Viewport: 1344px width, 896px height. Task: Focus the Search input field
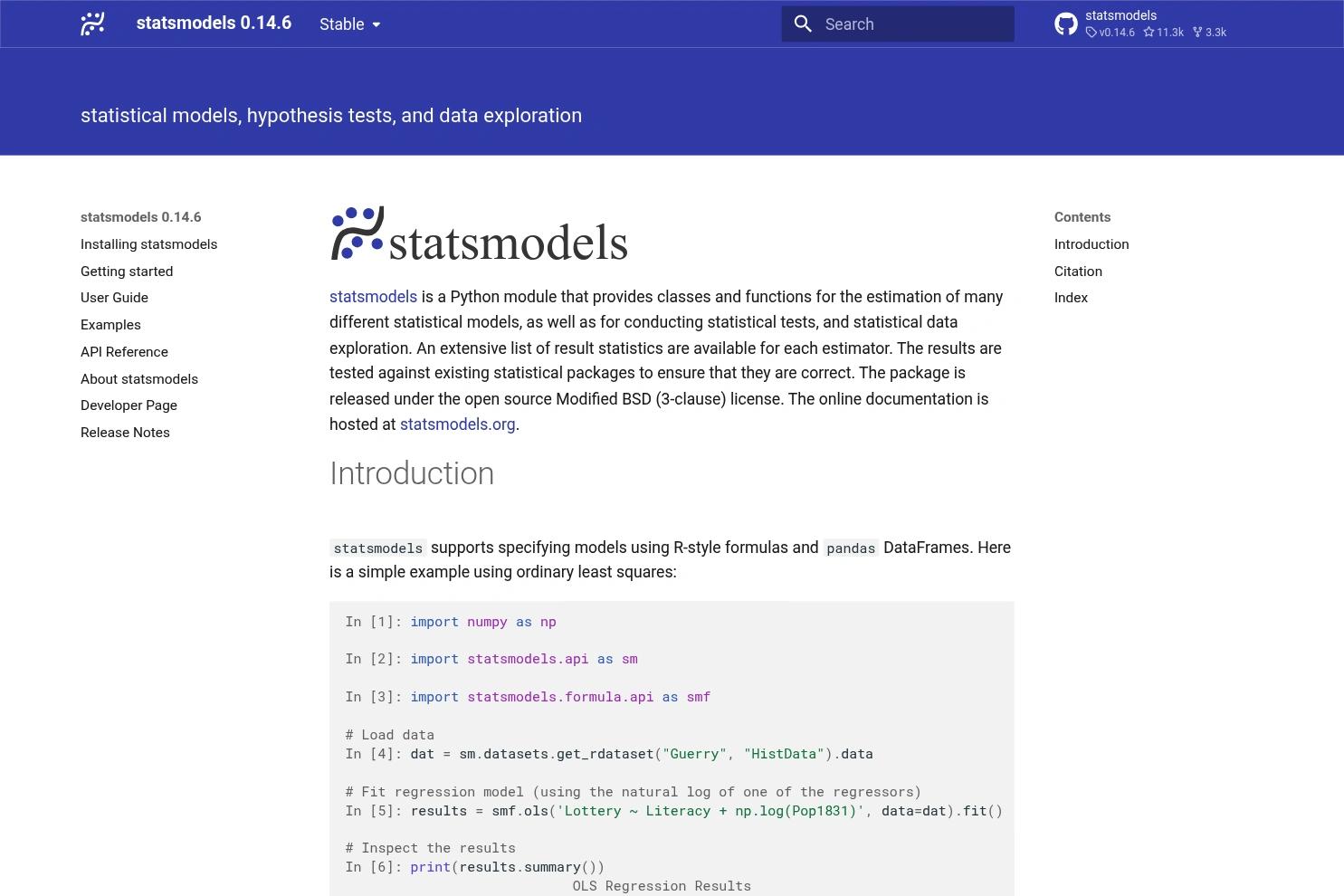coord(898,24)
